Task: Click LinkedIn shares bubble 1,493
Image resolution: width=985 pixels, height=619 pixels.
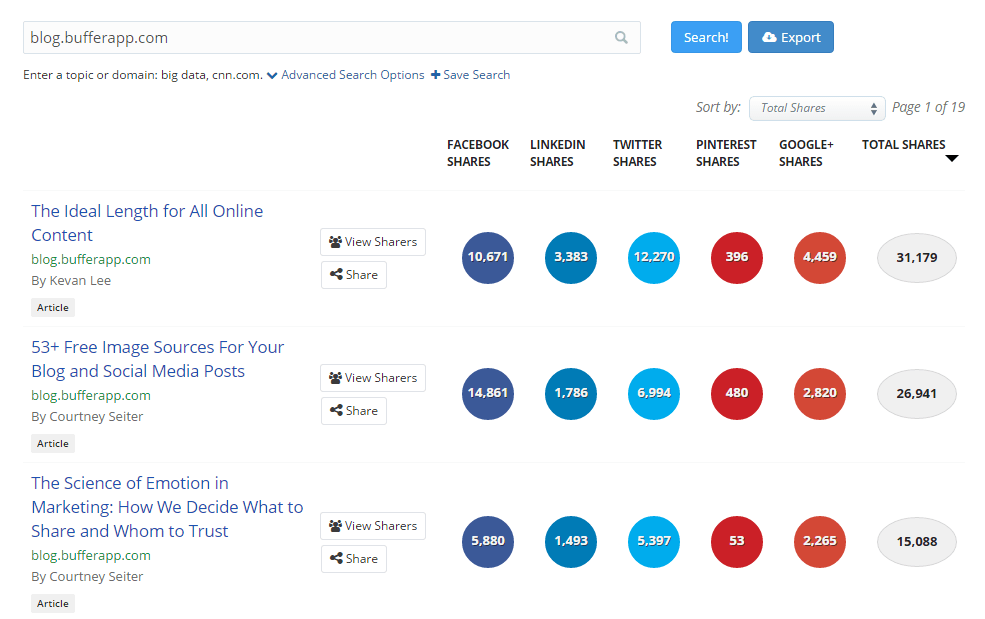Action: 571,542
